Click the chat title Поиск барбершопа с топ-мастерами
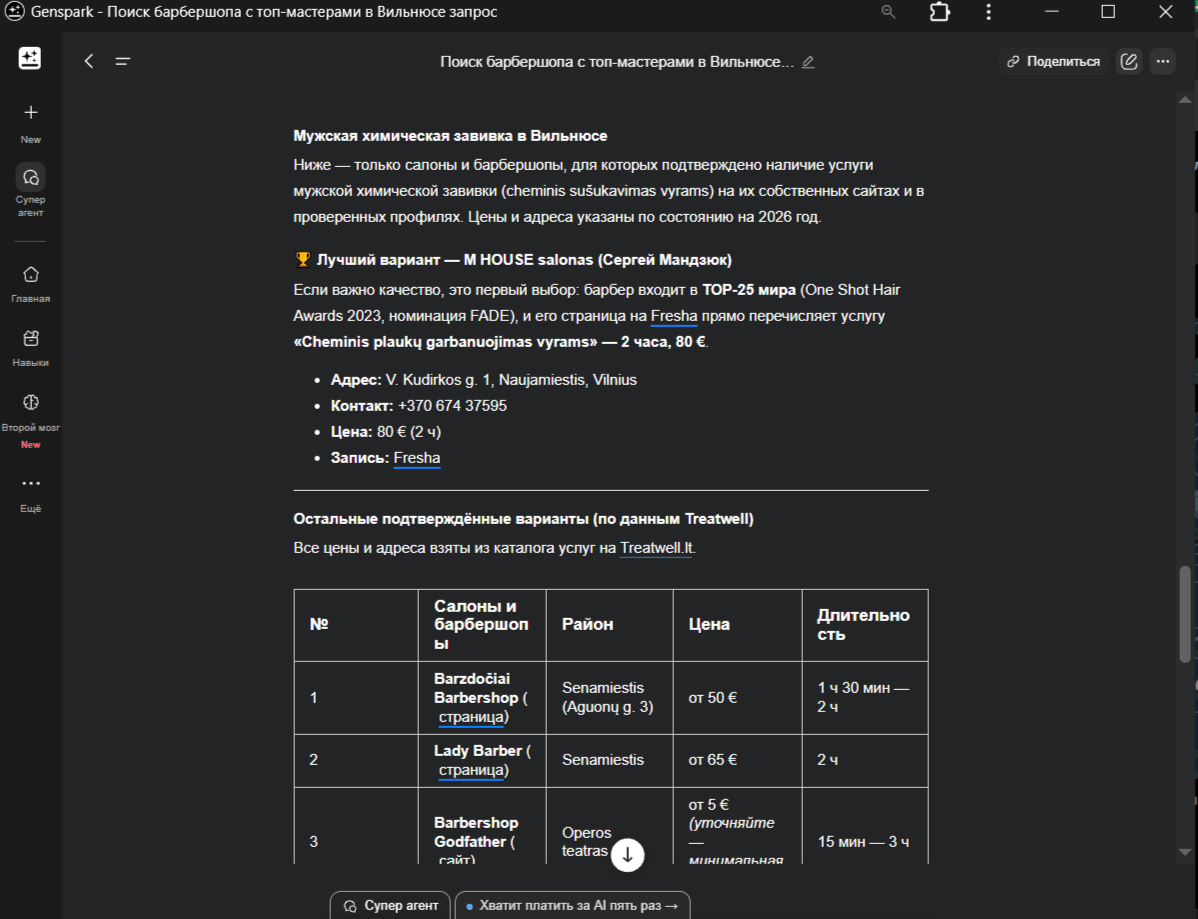Viewport: 1198px width, 919px height. [617, 62]
